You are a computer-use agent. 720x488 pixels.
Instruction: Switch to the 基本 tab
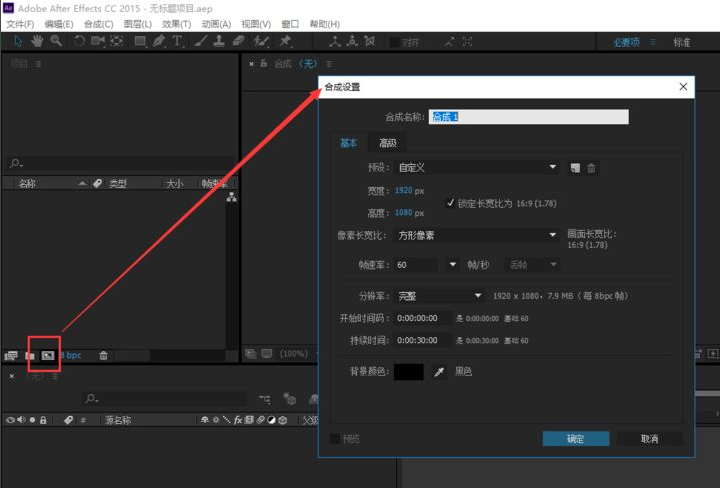tap(349, 143)
